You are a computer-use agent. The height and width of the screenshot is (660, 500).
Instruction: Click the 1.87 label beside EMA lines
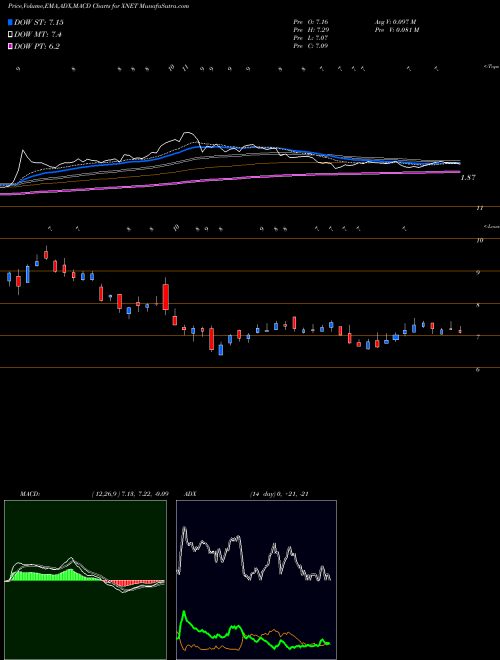(468, 178)
